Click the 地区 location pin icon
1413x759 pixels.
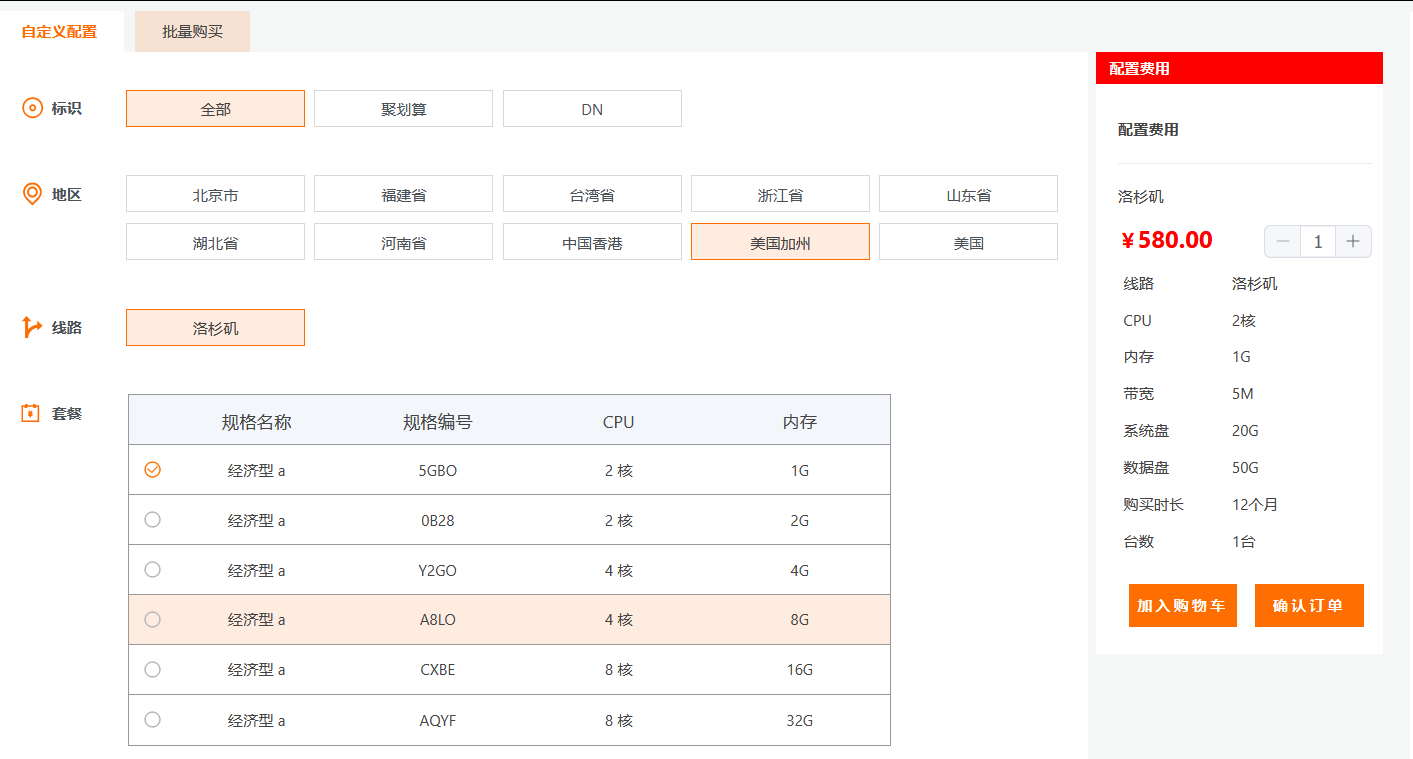pos(32,194)
